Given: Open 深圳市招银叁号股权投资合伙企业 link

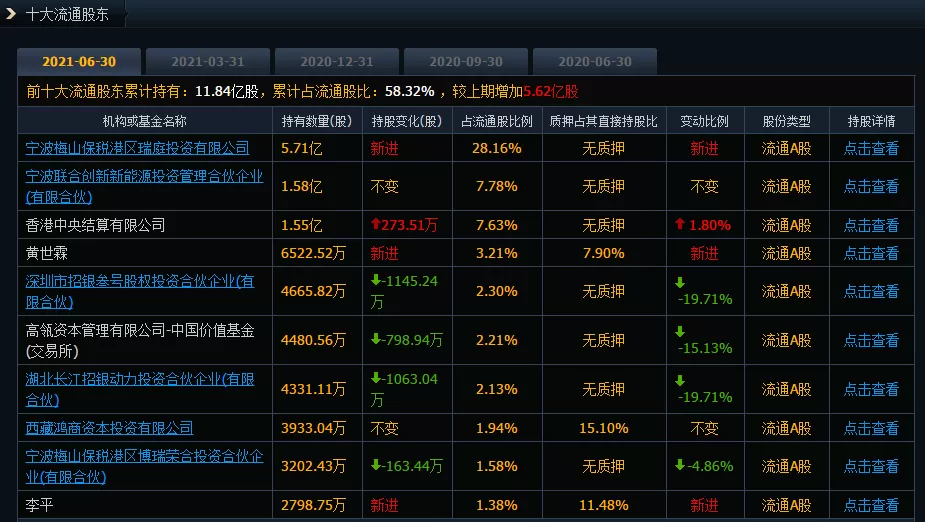Looking at the screenshot, I should coord(140,291).
